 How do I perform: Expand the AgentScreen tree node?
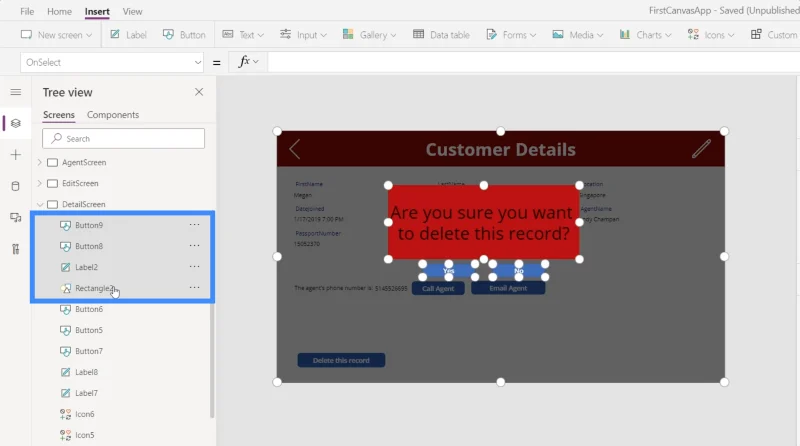click(40, 162)
